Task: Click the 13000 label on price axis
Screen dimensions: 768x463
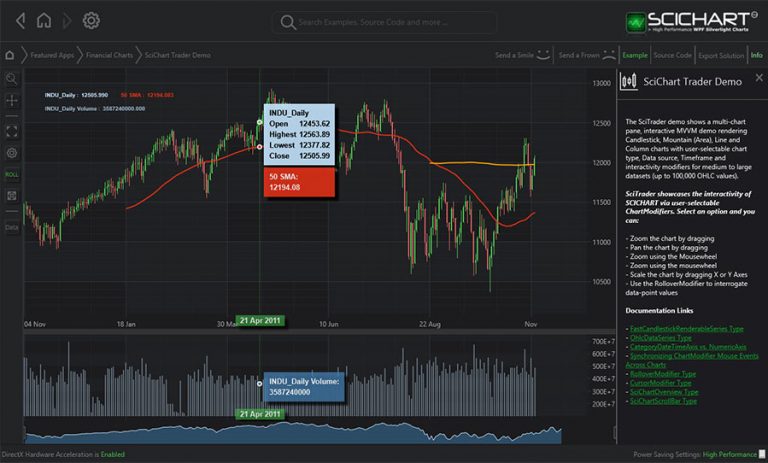Action: (x=601, y=83)
